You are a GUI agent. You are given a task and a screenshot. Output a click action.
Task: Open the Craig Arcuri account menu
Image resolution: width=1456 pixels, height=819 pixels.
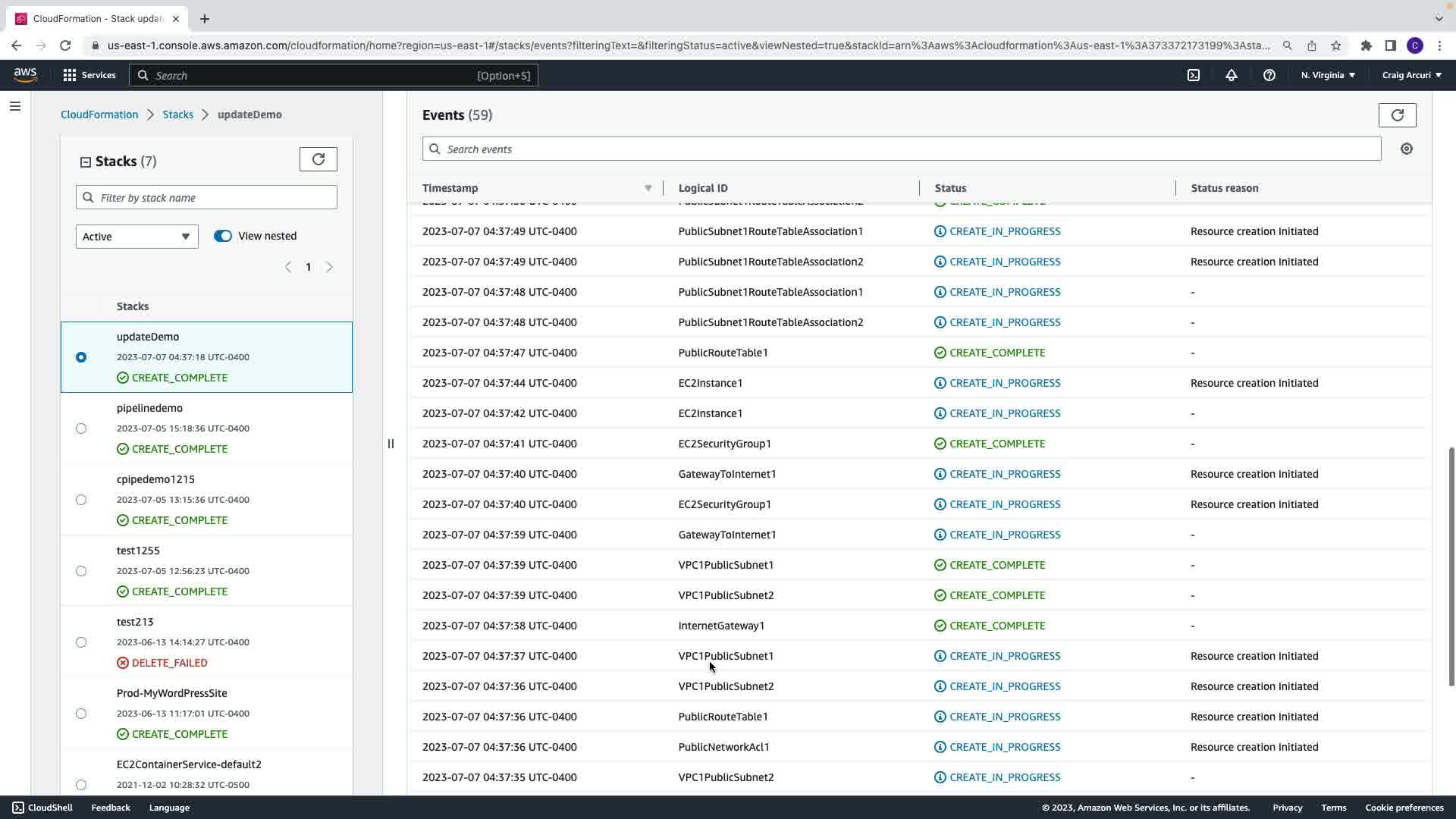pos(1411,75)
